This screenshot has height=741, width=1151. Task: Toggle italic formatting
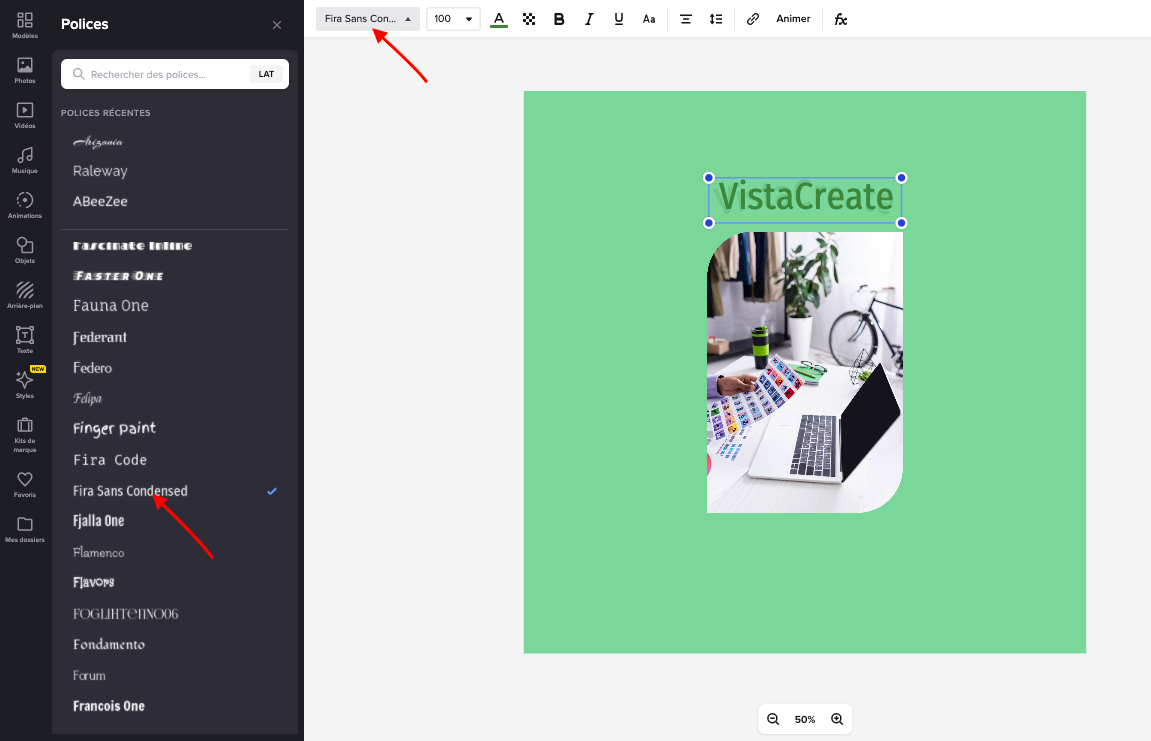(x=589, y=19)
